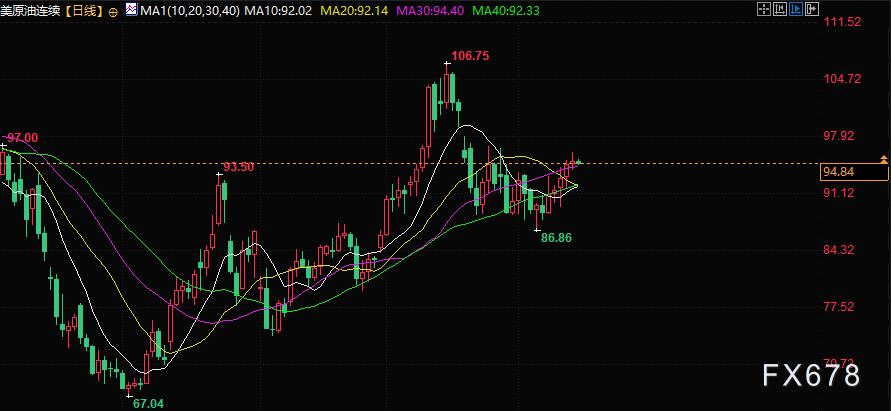Open the MA indicator chart icon

[x=131, y=10]
